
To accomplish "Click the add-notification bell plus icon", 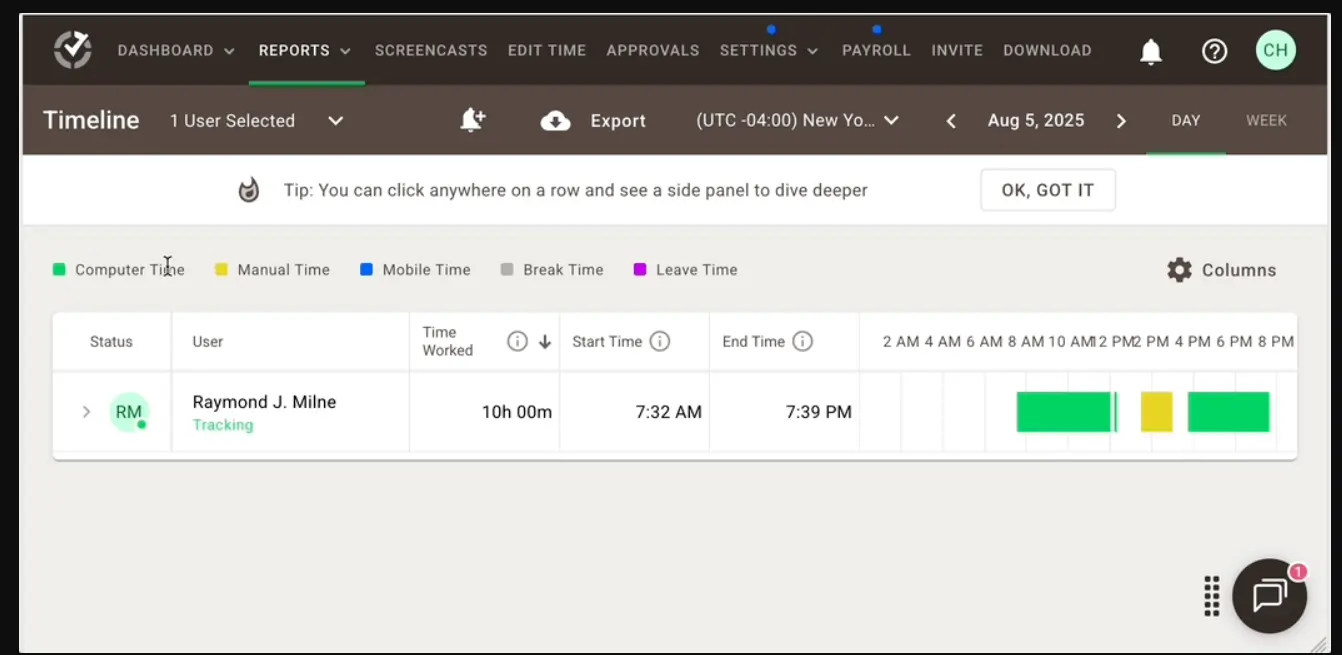I will (x=472, y=120).
